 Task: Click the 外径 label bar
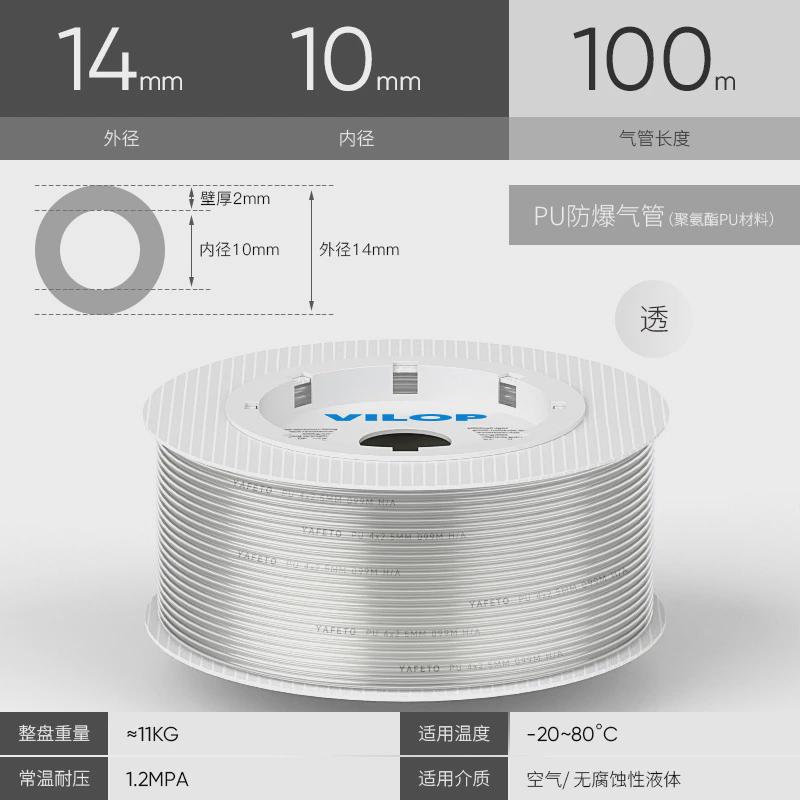[121, 138]
